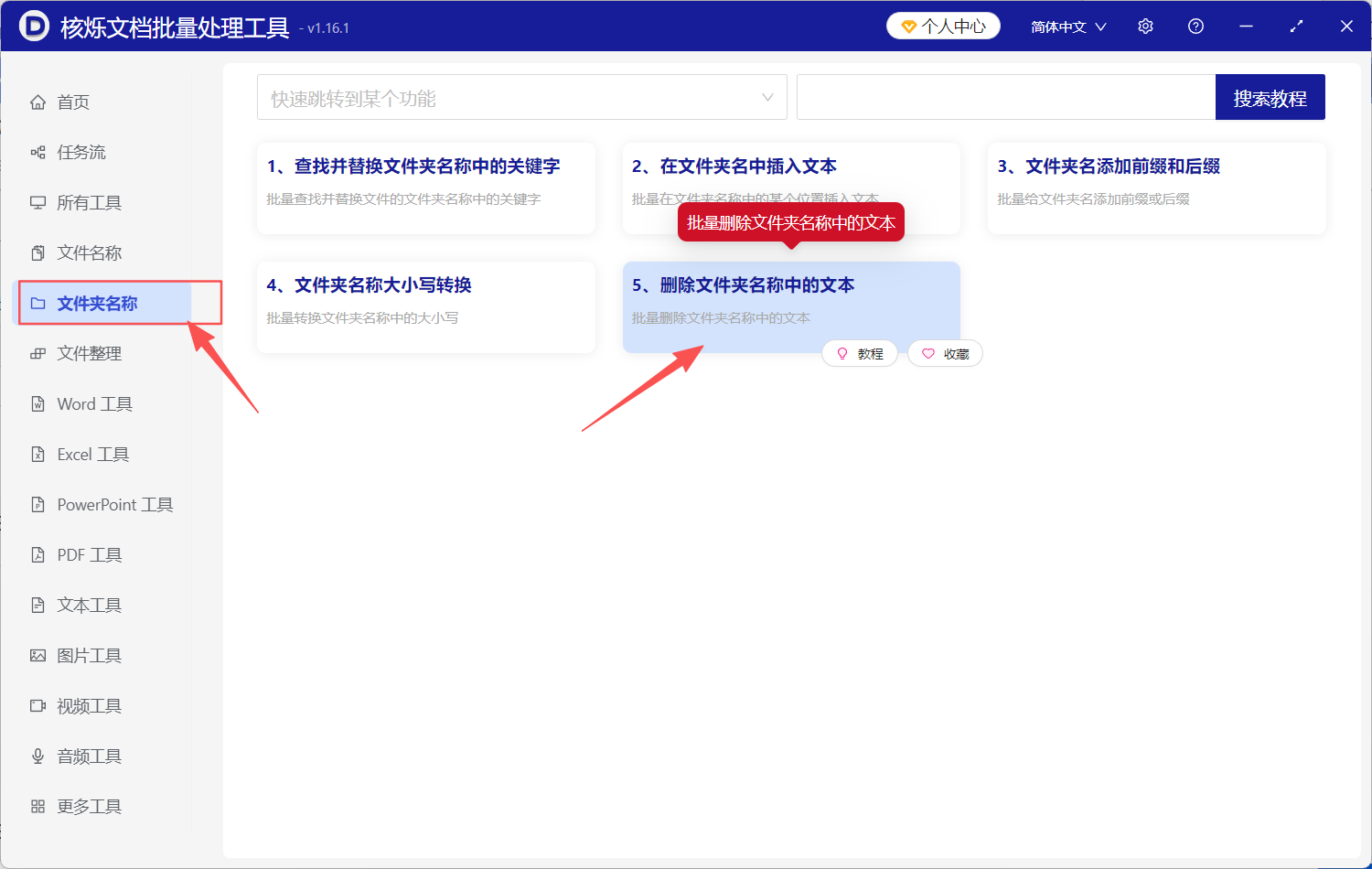The image size is (1372, 869).
Task: Open the PDF 工具 category
Action: click(x=87, y=554)
